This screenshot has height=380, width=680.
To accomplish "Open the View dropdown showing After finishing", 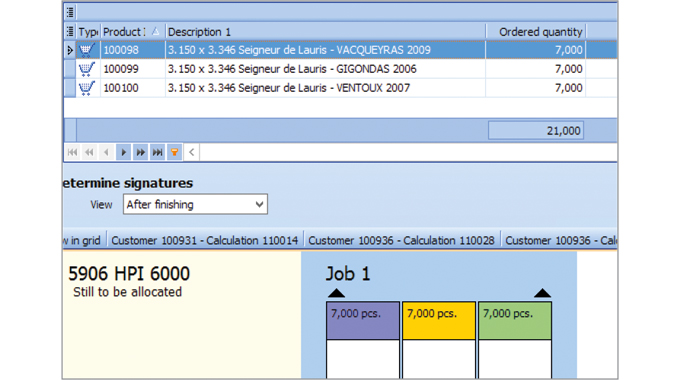I will pyautogui.click(x=195, y=204).
